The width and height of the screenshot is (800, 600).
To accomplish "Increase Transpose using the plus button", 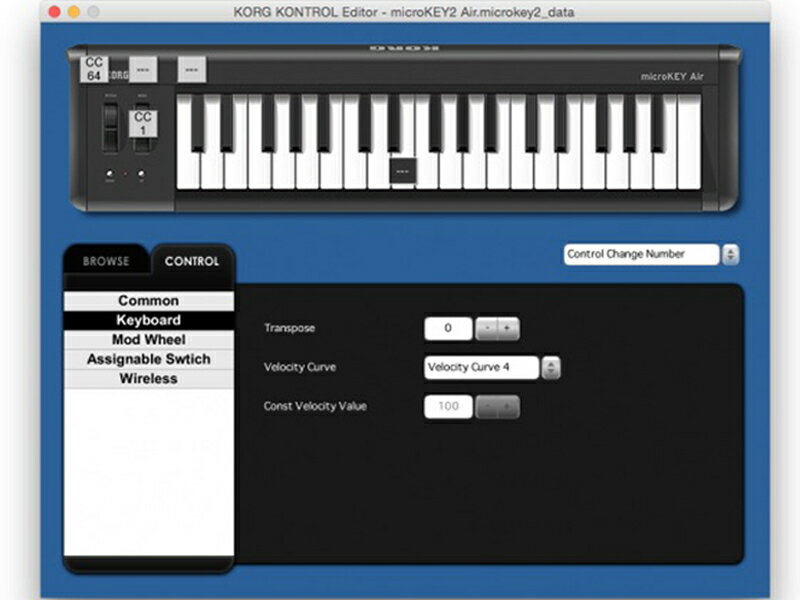I will coord(506,327).
